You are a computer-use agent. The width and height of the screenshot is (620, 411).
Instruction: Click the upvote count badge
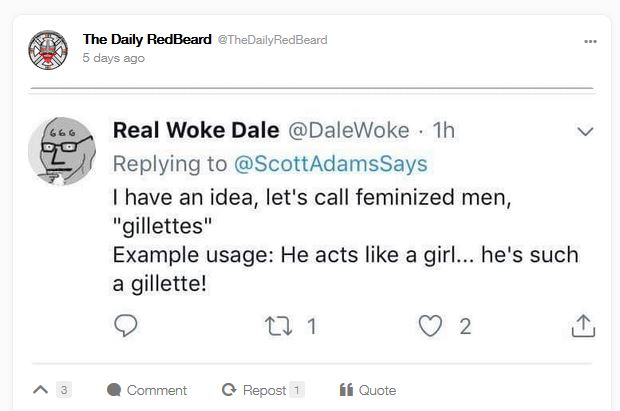click(64, 390)
